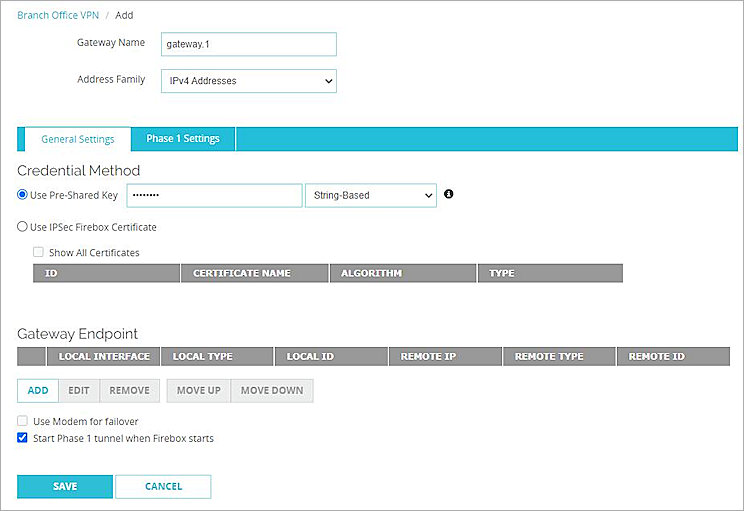Focus the Gateway Name text field
Screen dimensions: 744x511
coord(248,44)
